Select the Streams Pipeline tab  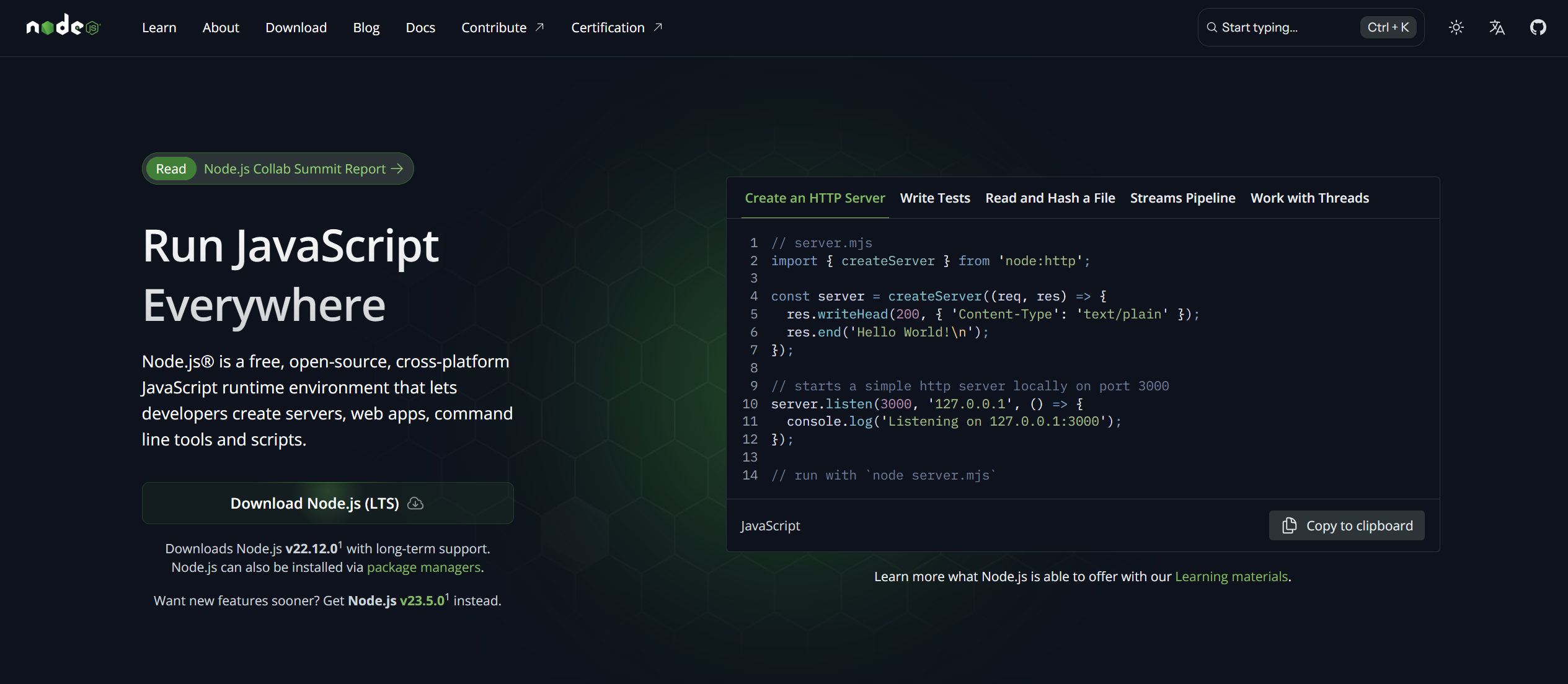coord(1182,198)
